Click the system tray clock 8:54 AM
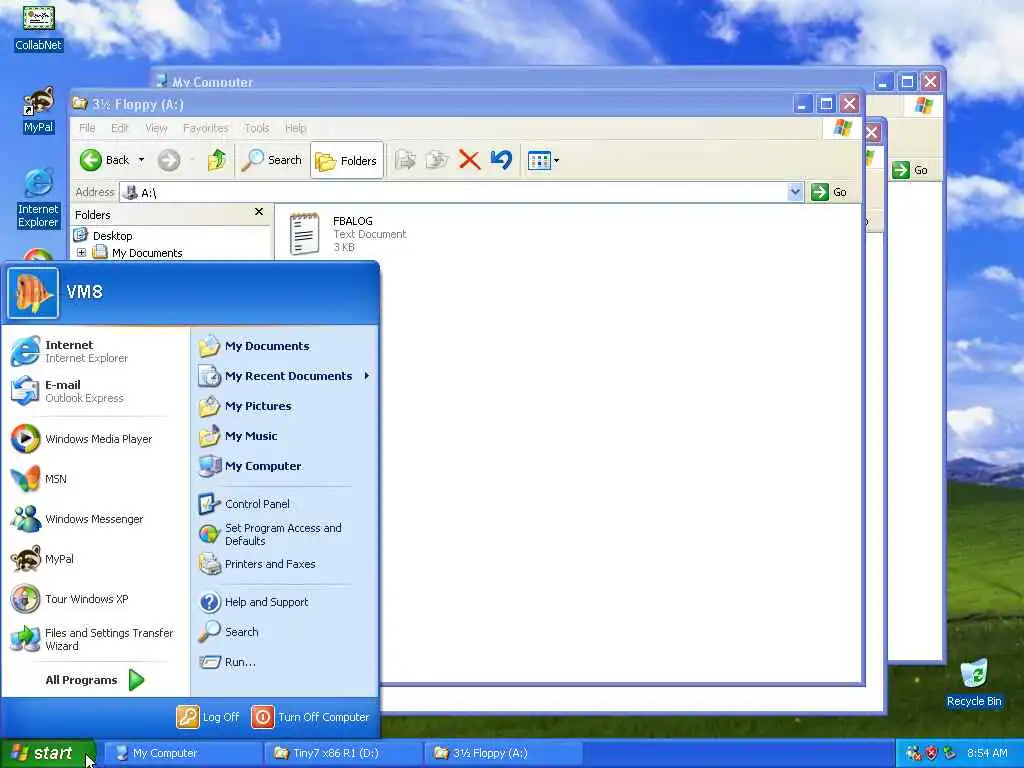Viewport: 1024px width, 768px height. tap(987, 753)
